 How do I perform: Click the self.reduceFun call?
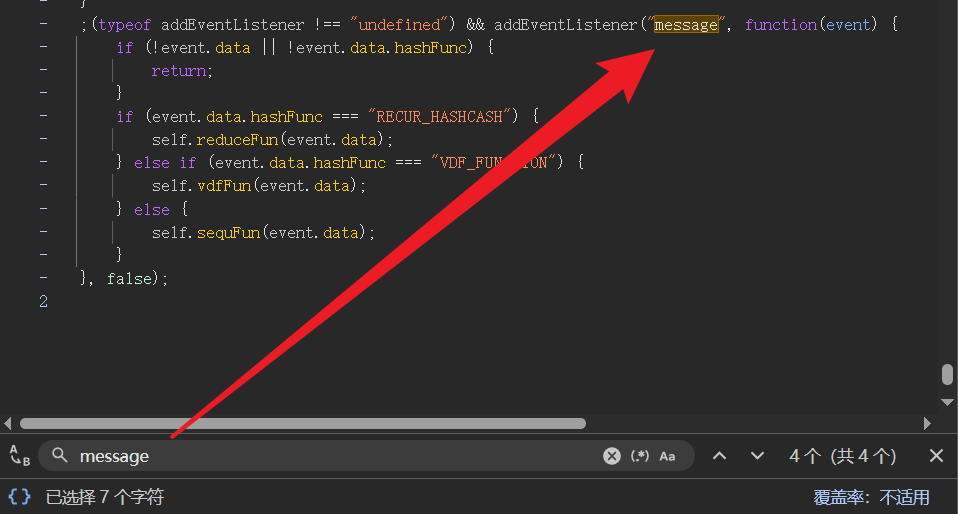[272, 140]
